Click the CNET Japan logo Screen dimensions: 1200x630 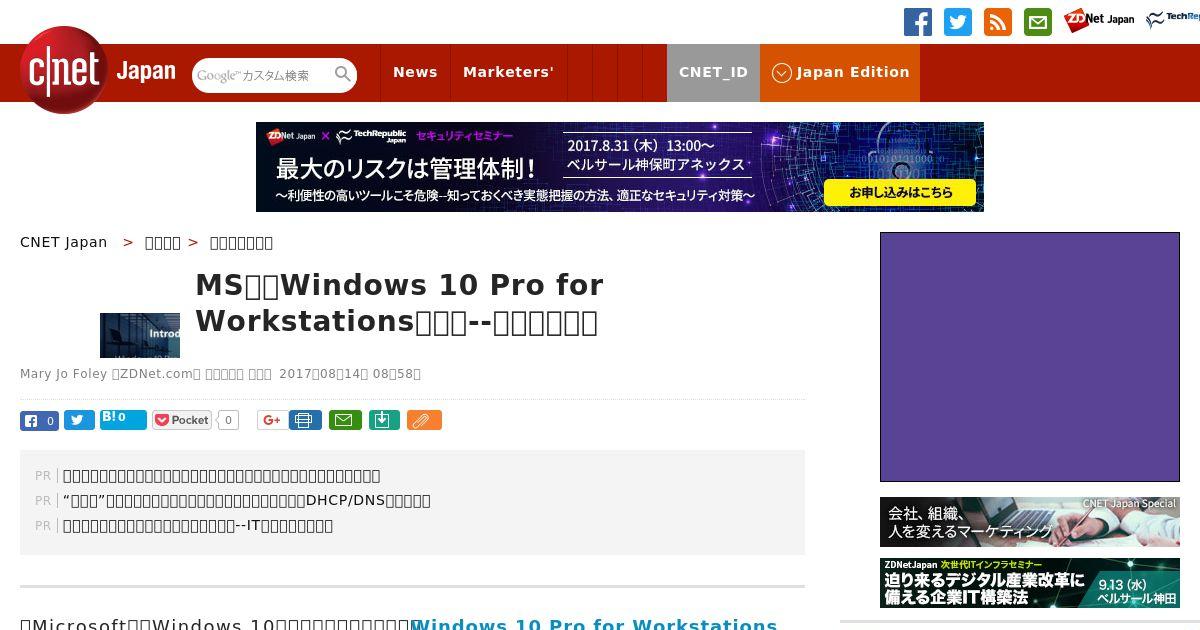click(98, 70)
